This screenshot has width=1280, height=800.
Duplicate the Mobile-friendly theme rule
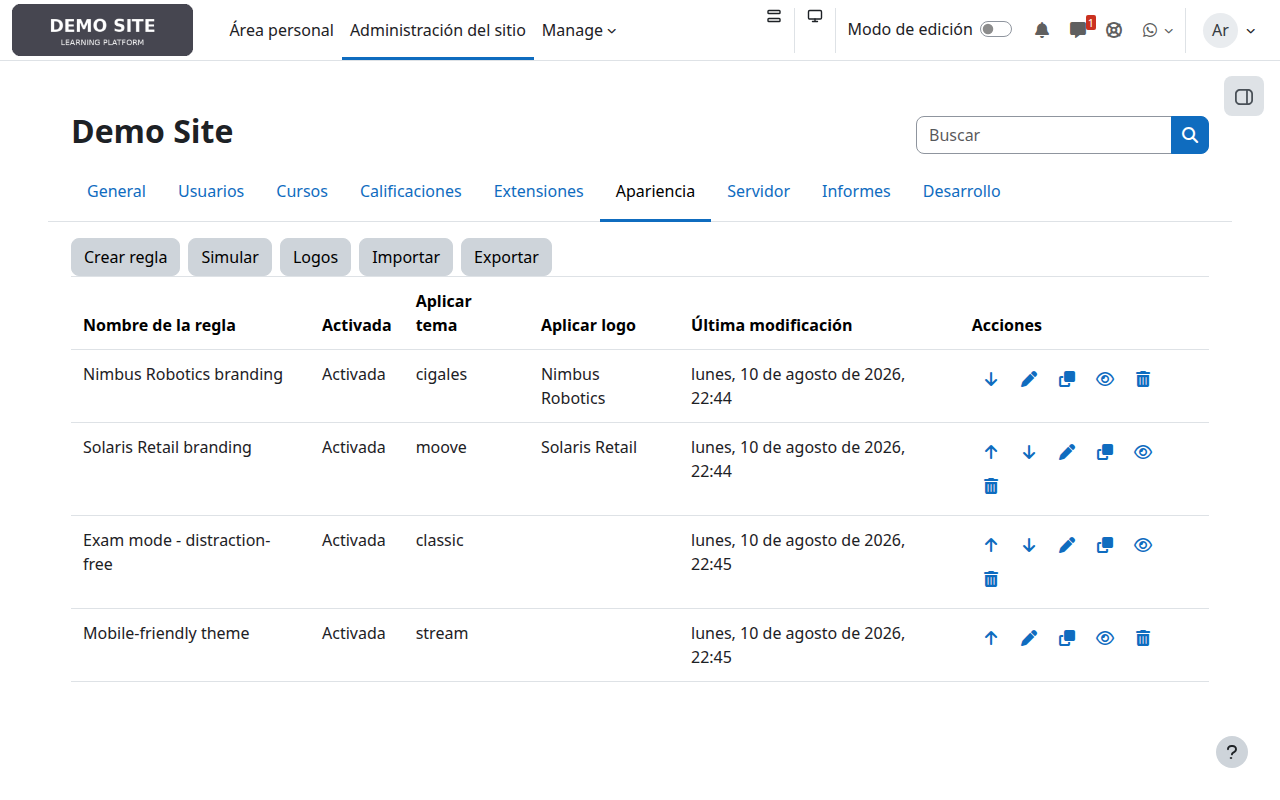1067,638
